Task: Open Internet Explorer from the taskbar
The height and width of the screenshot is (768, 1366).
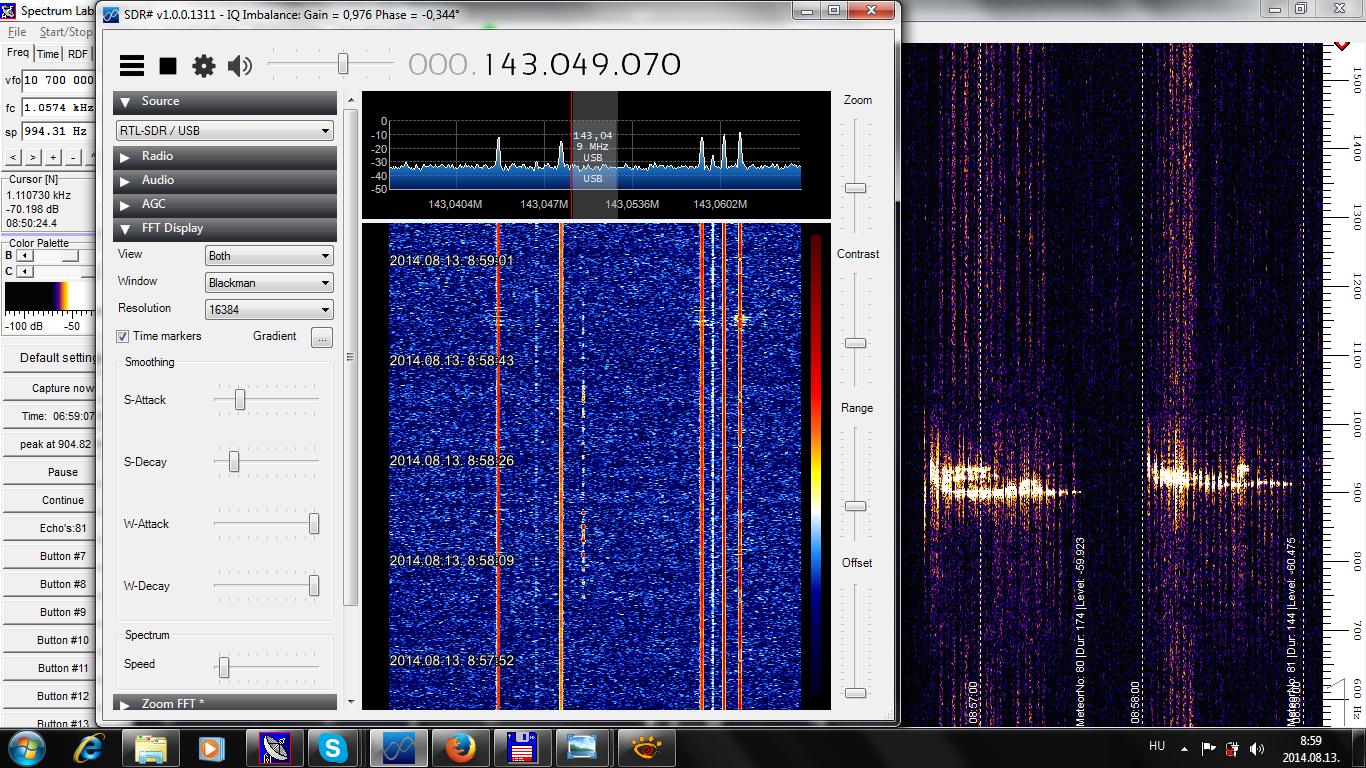Action: 89,748
